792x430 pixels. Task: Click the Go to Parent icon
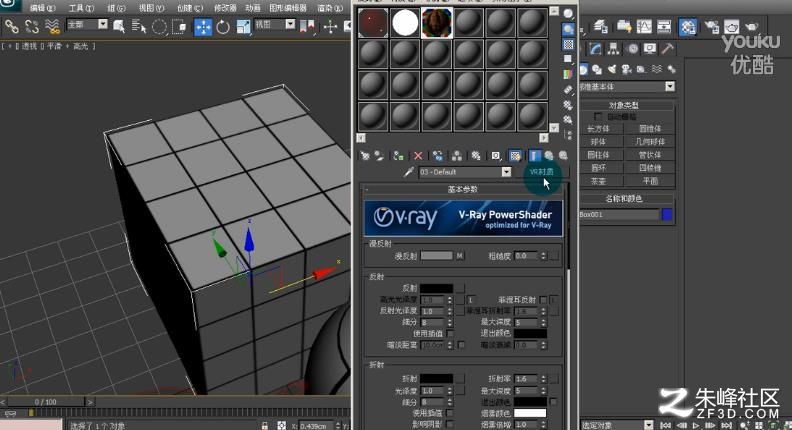[x=549, y=156]
